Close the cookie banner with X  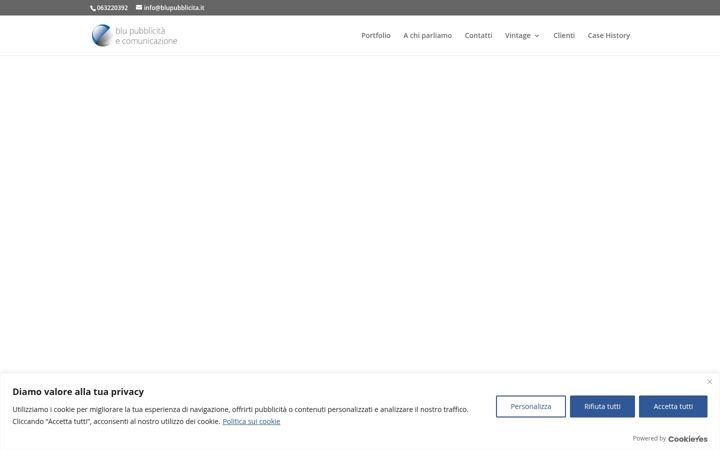[709, 382]
